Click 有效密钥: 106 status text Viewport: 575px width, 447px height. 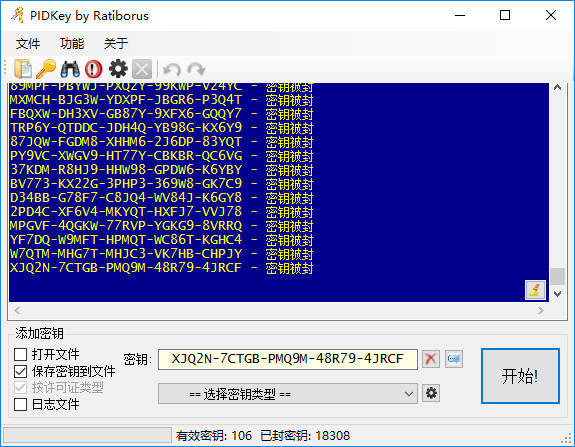pos(214,436)
